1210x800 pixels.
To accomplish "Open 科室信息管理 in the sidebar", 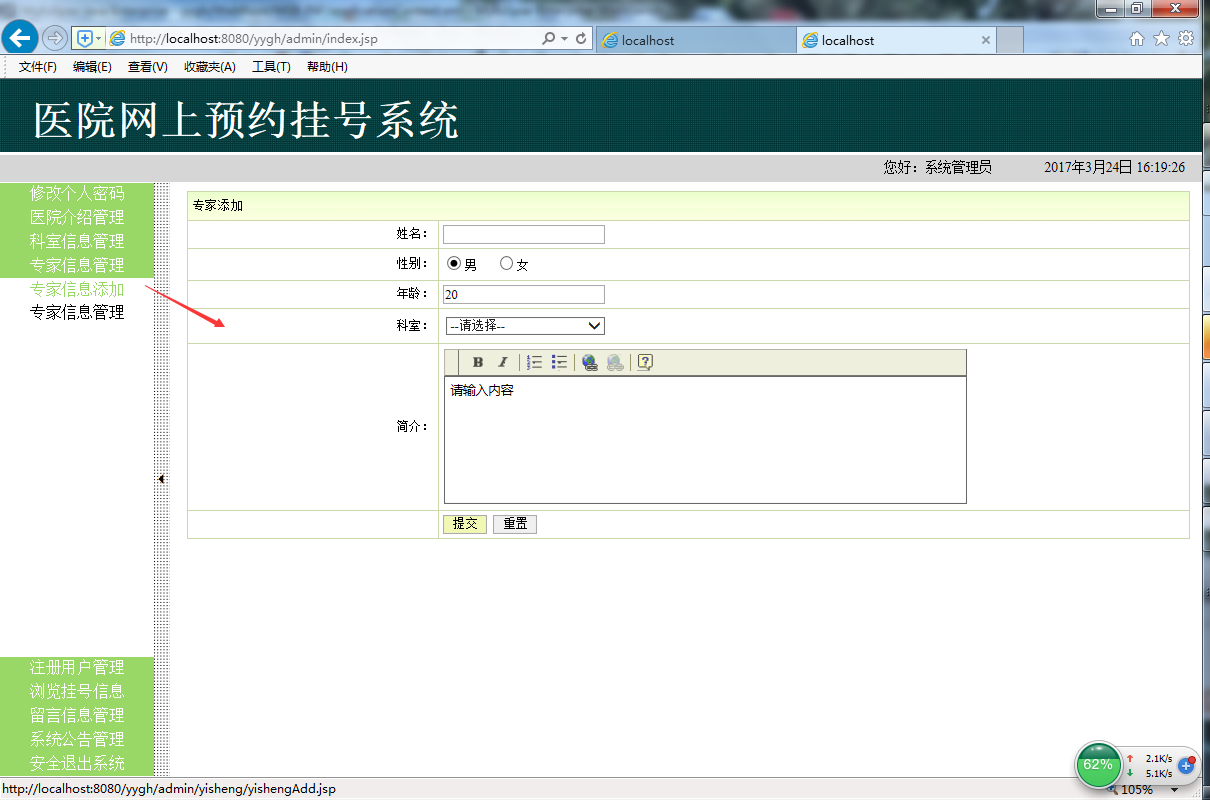I will [x=77, y=241].
